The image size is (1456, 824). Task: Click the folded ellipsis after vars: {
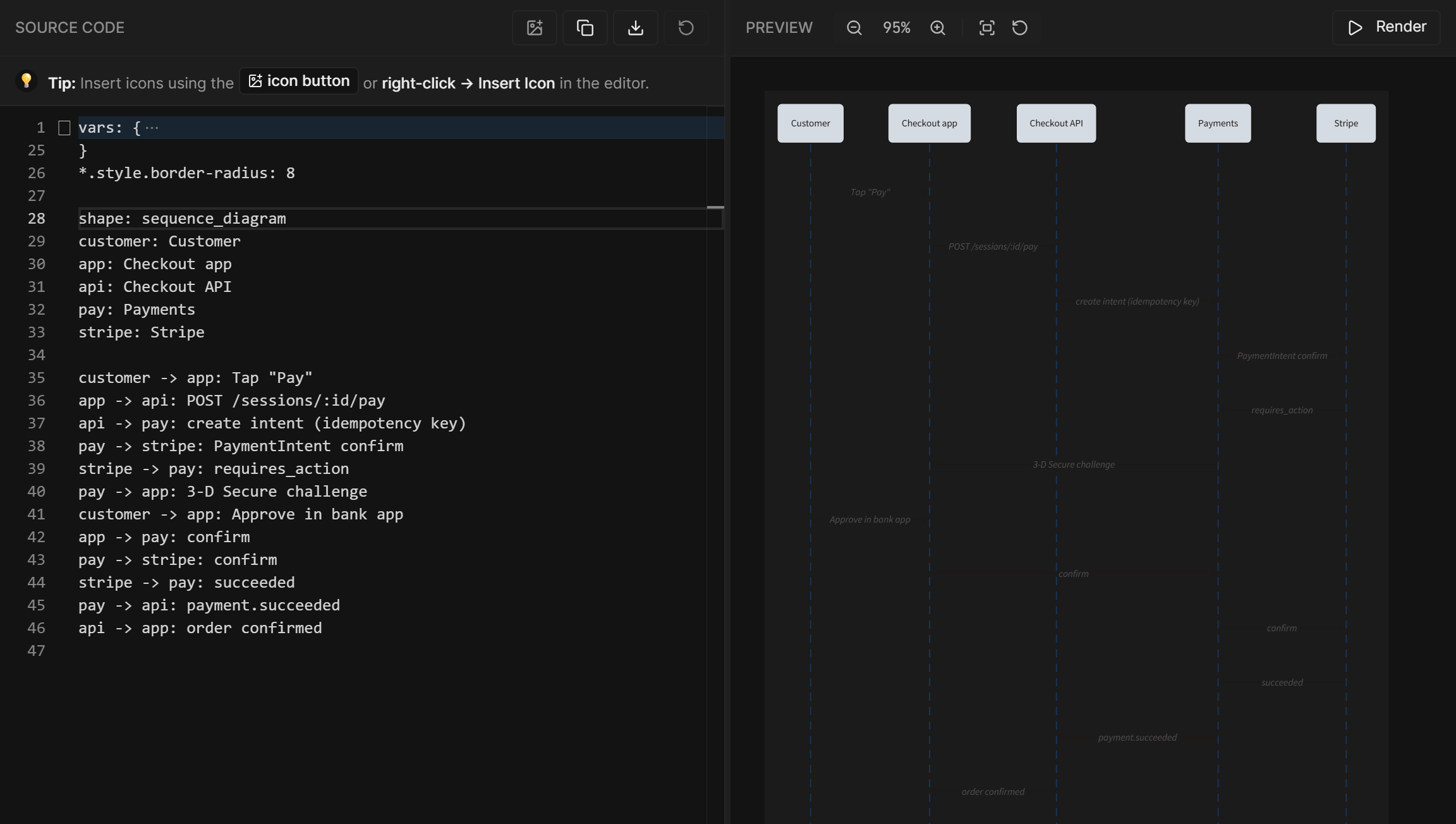pos(152,128)
